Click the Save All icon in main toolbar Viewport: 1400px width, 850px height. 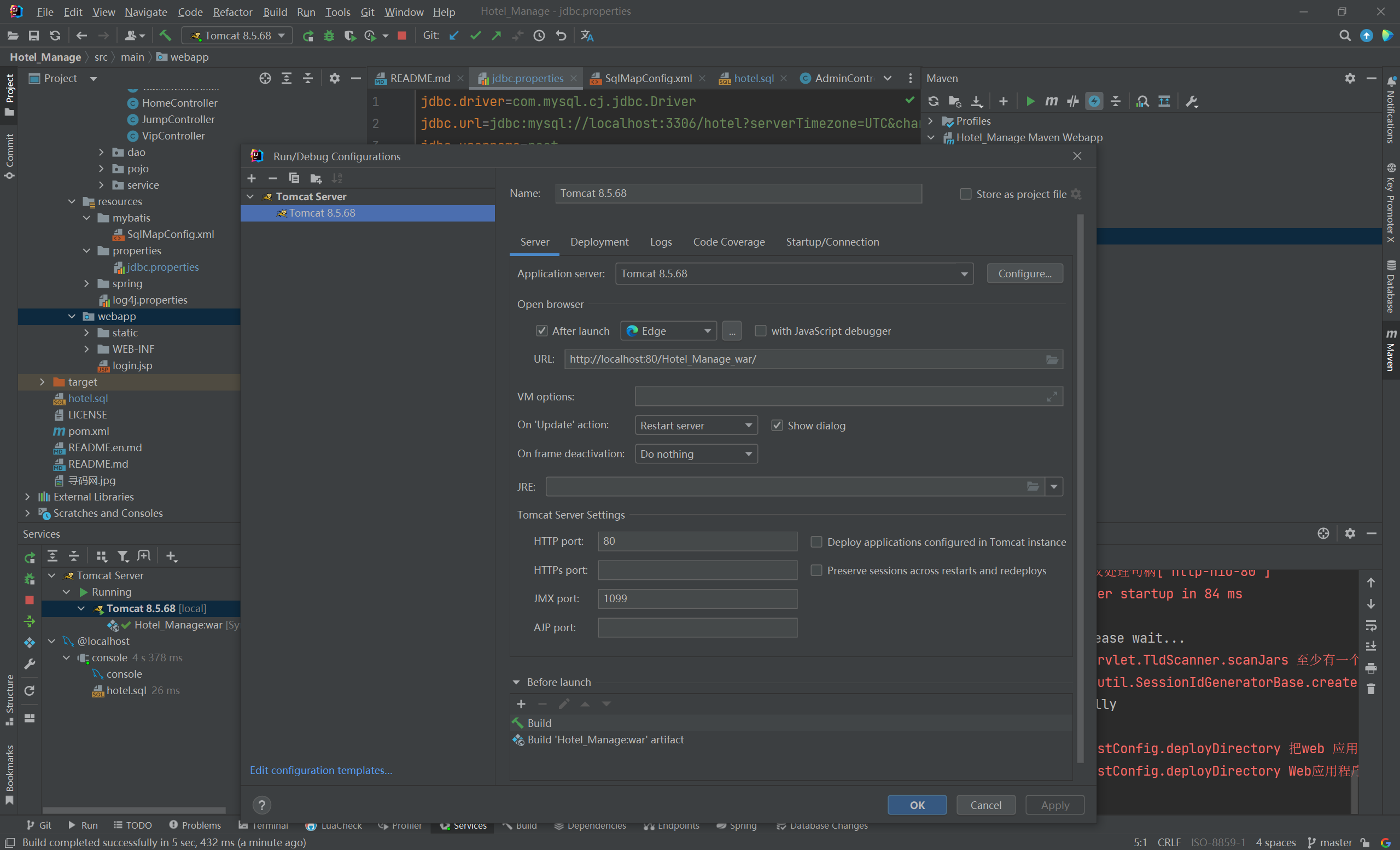33,36
